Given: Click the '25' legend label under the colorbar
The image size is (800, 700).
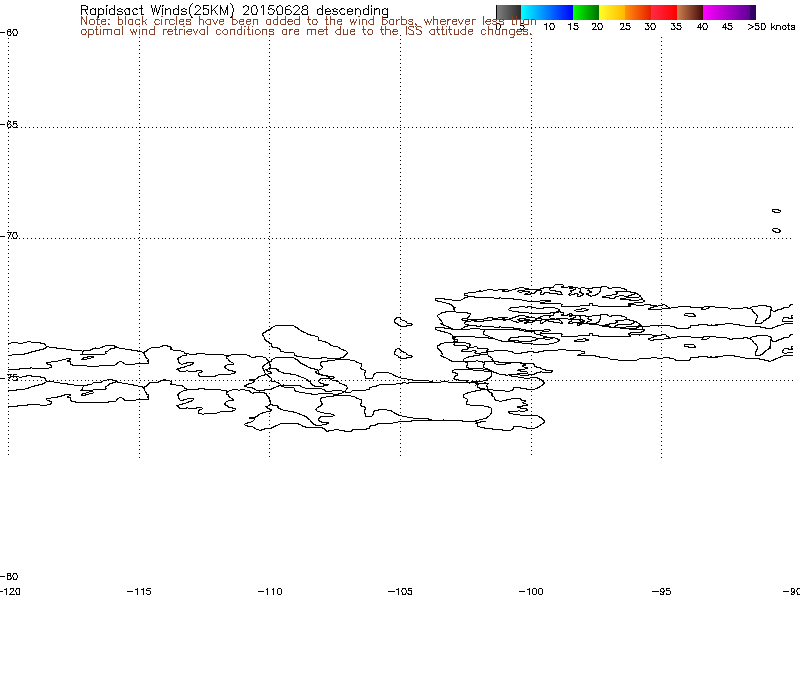Looking at the screenshot, I should click(x=625, y=27).
